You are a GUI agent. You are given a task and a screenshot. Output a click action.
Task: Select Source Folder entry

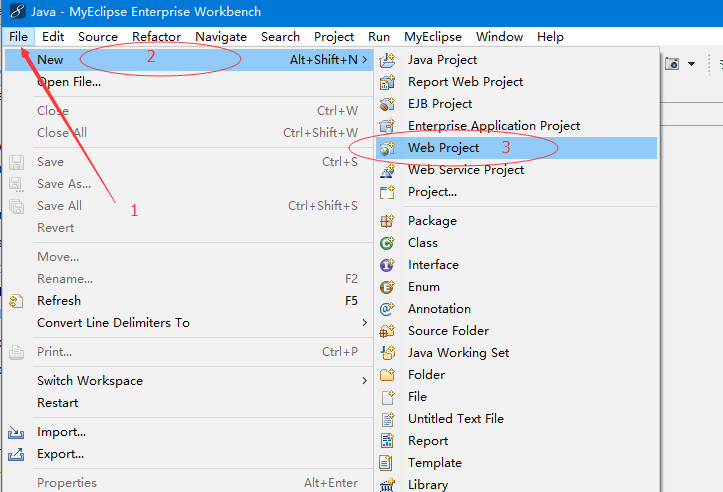(x=516, y=331)
